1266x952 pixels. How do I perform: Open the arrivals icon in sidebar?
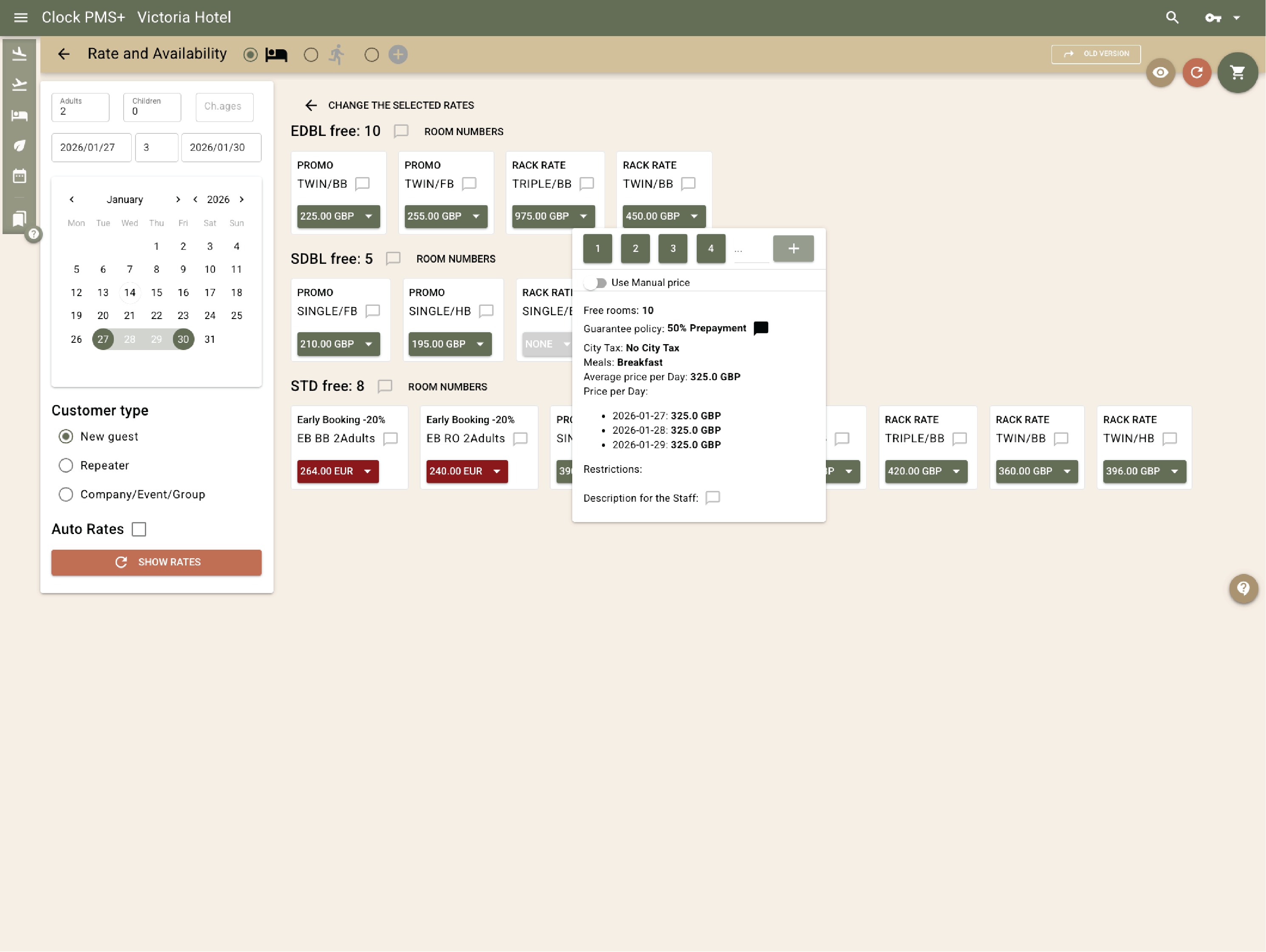coord(20,54)
